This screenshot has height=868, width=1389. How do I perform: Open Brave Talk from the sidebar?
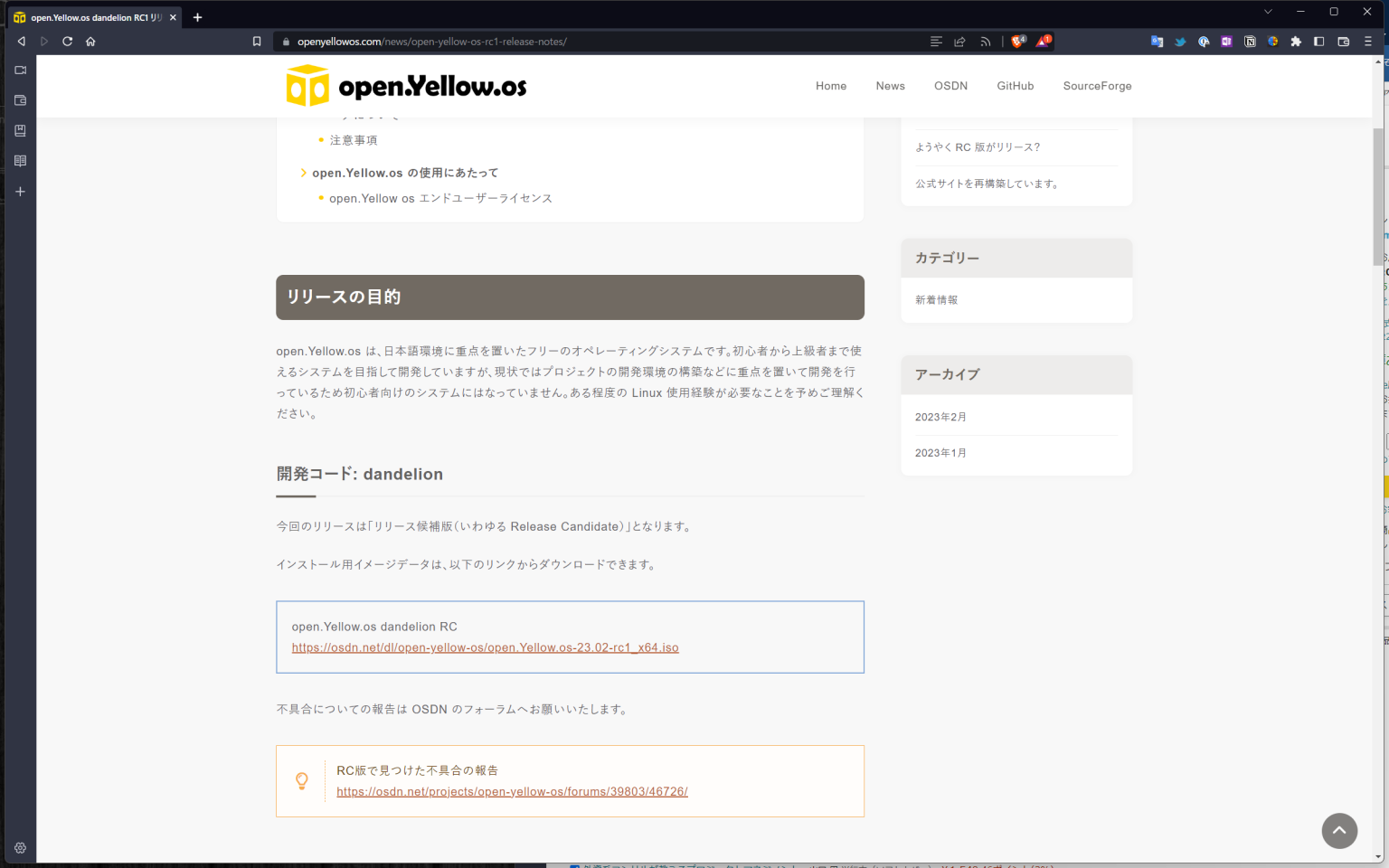20,70
